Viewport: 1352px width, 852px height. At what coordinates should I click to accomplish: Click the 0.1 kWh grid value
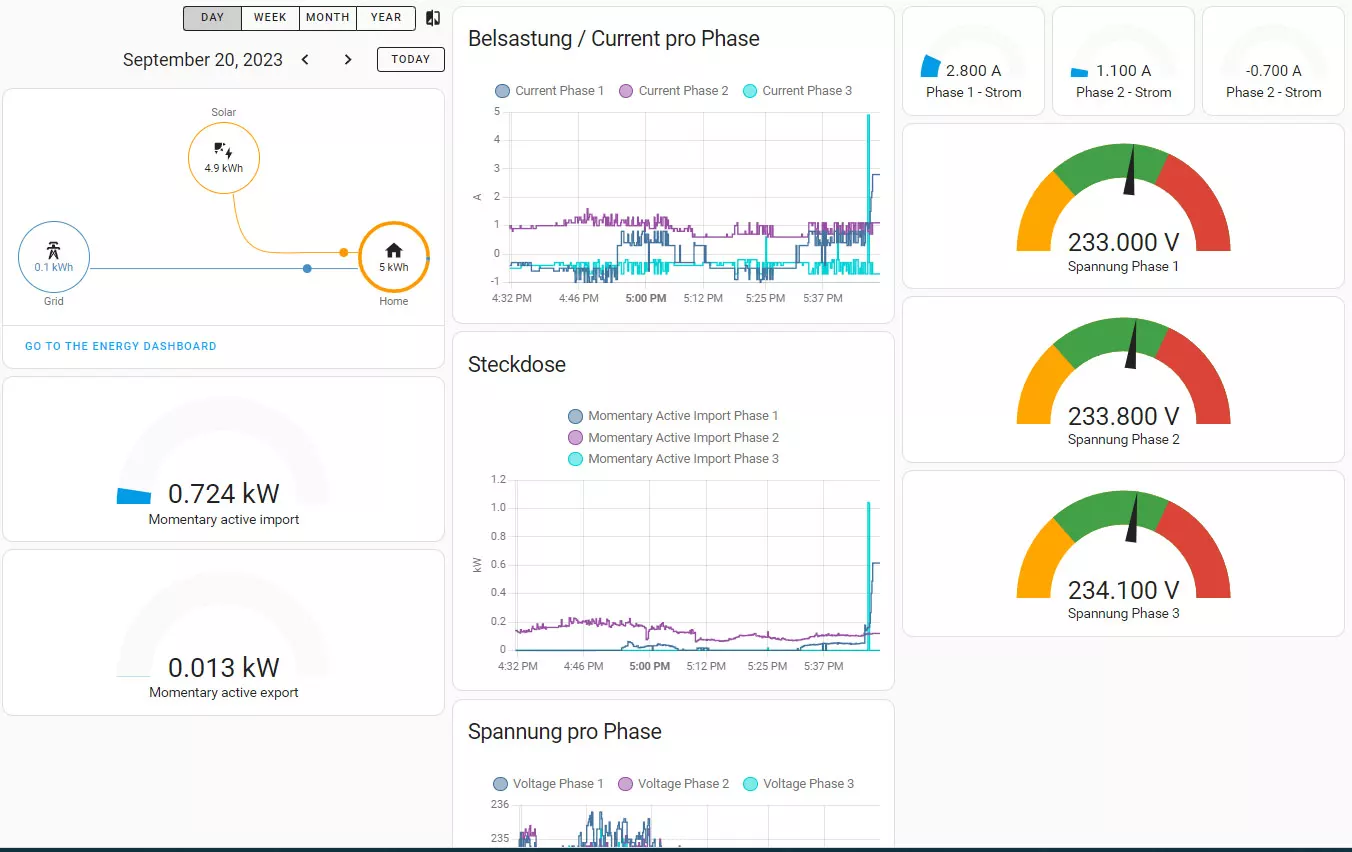tap(54, 267)
